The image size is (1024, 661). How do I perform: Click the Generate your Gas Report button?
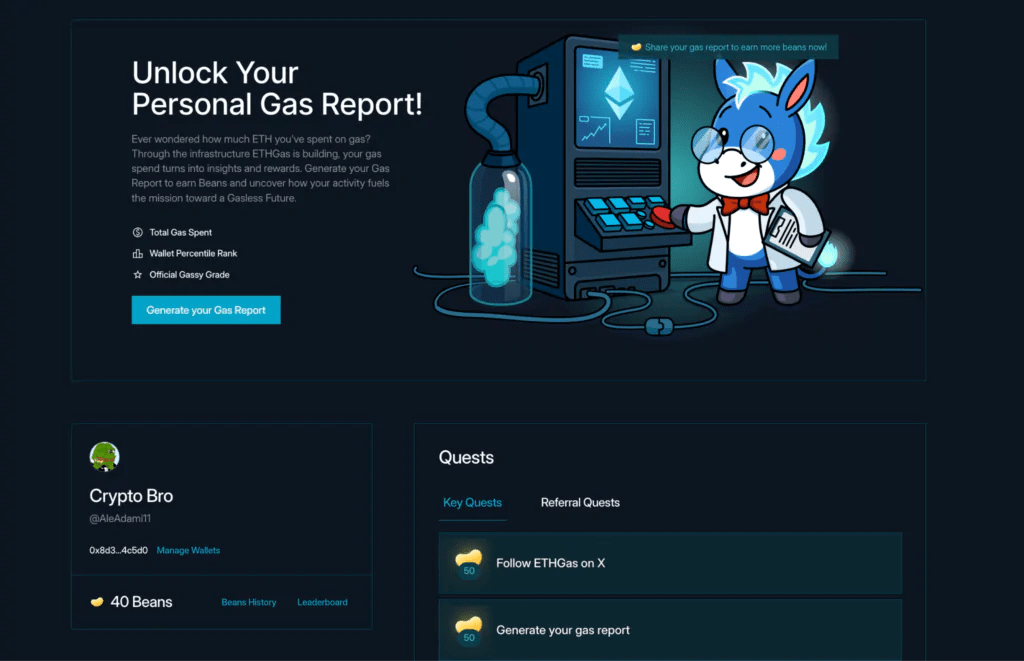point(206,310)
